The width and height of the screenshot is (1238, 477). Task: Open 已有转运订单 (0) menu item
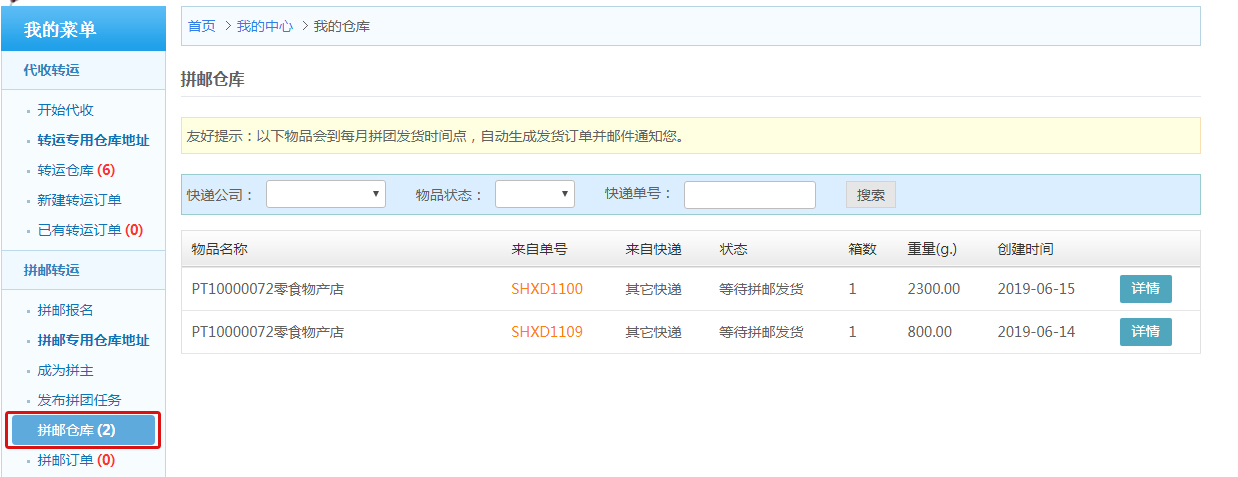[x=90, y=230]
